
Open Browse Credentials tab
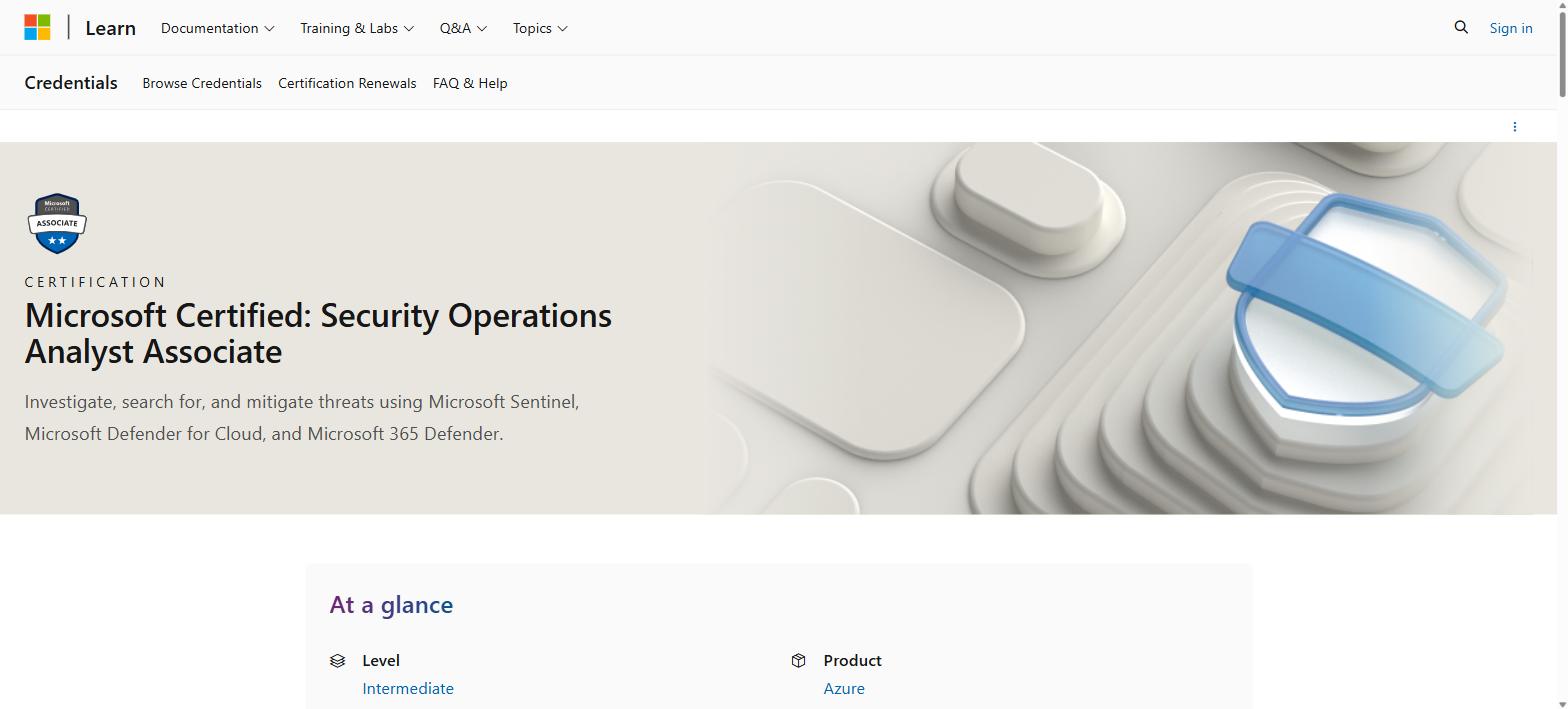coord(202,83)
